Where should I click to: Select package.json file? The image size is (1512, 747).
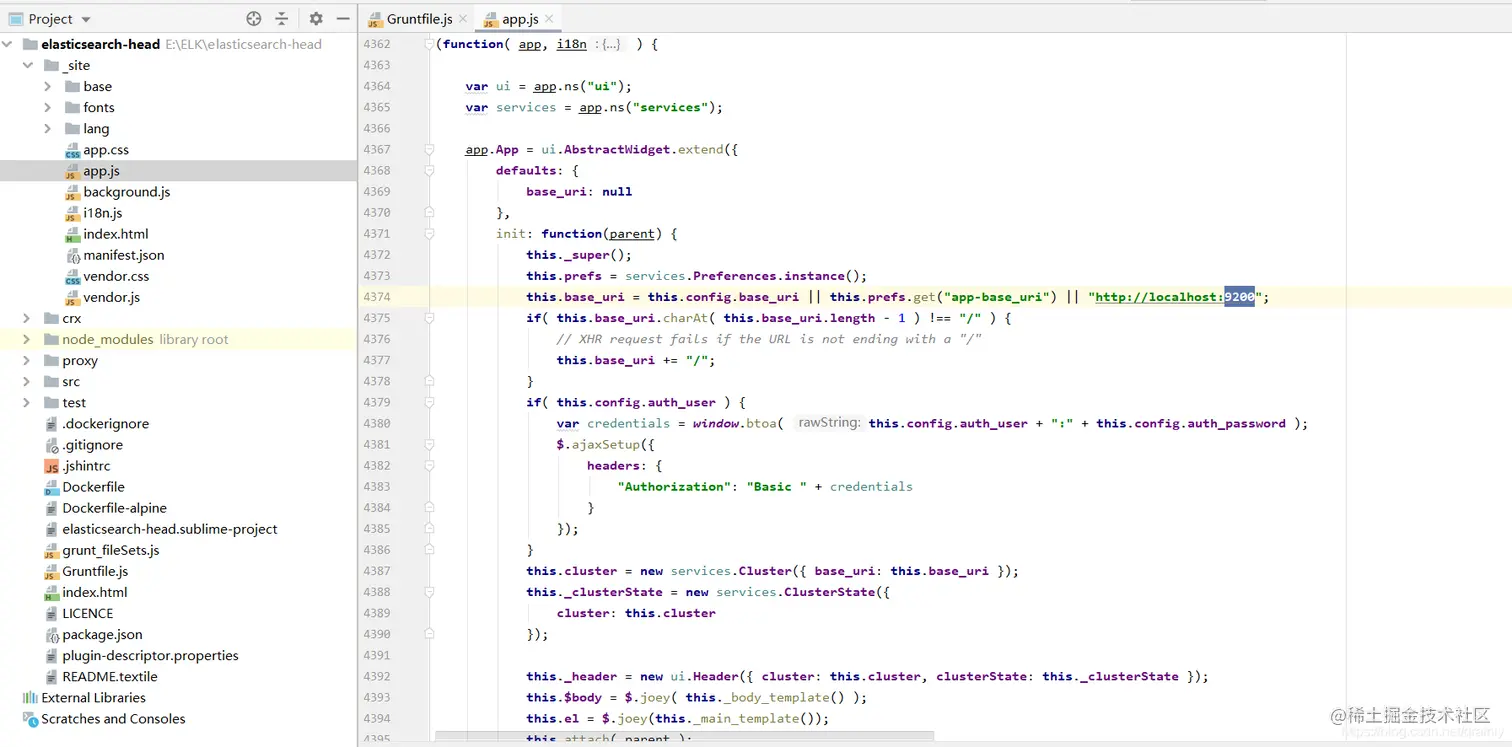102,634
